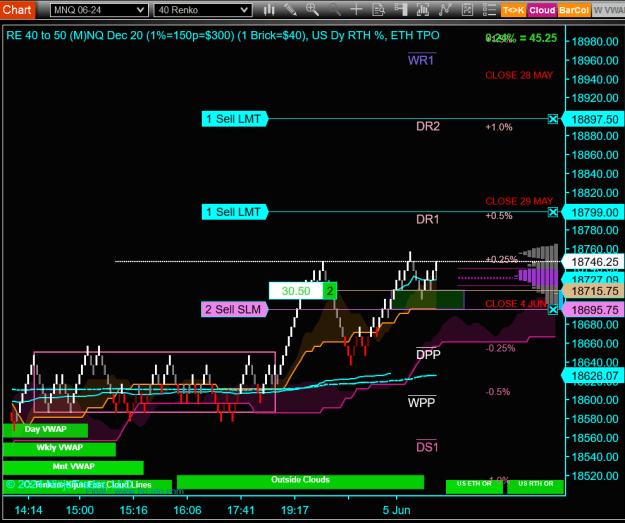Click the 18715.75 entry price flag
This screenshot has width=625, height=523.
593,291
